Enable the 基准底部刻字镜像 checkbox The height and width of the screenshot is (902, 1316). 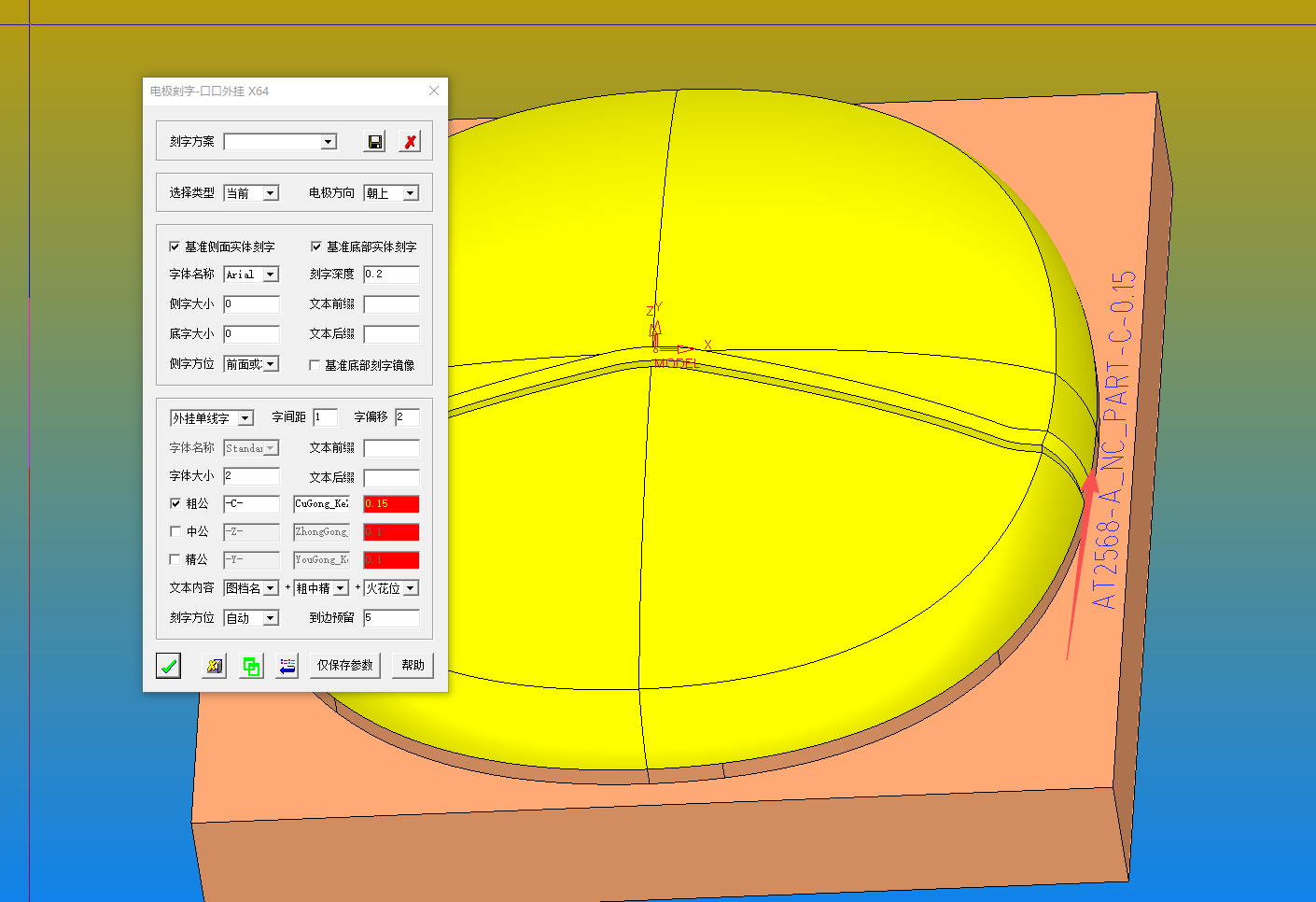point(315,365)
